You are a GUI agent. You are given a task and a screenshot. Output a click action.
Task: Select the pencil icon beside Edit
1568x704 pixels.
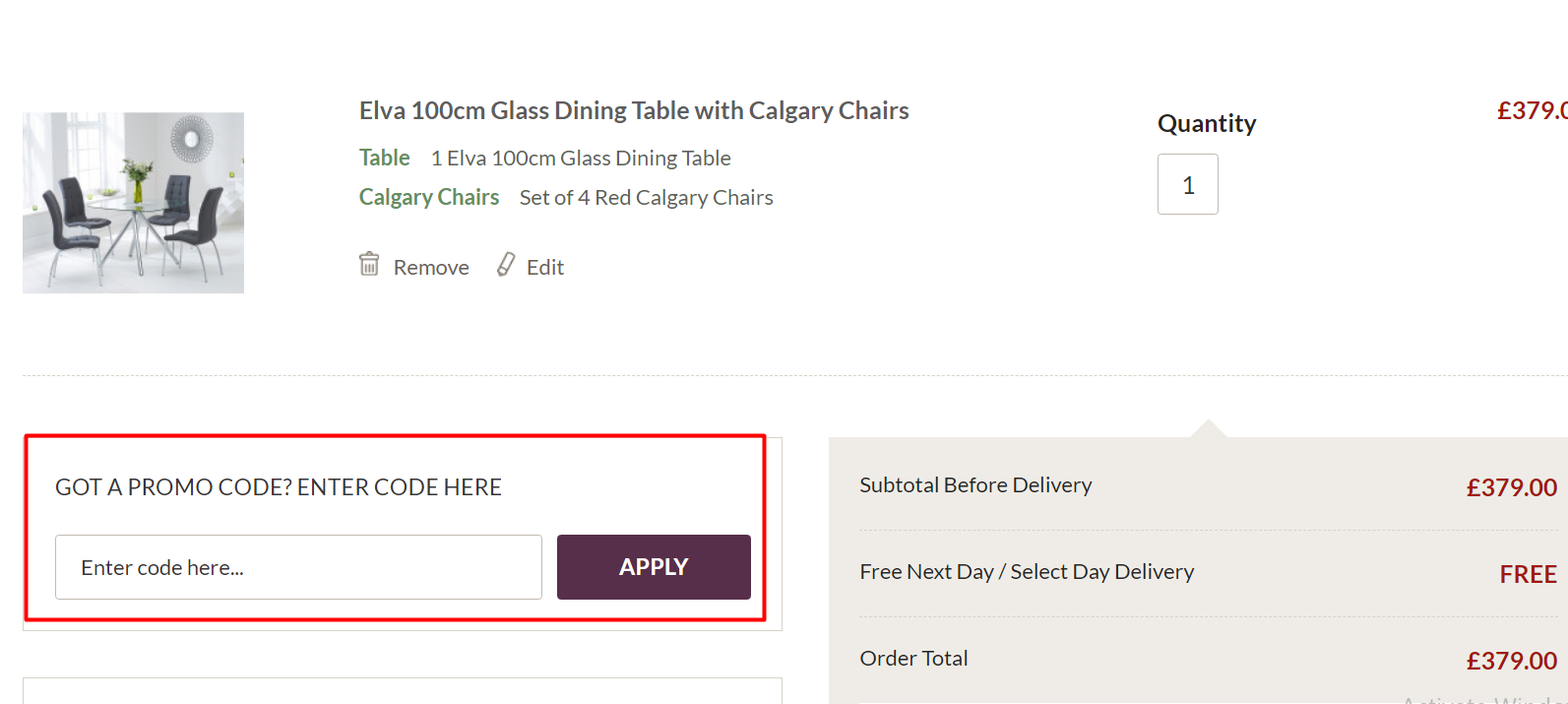coord(505,264)
